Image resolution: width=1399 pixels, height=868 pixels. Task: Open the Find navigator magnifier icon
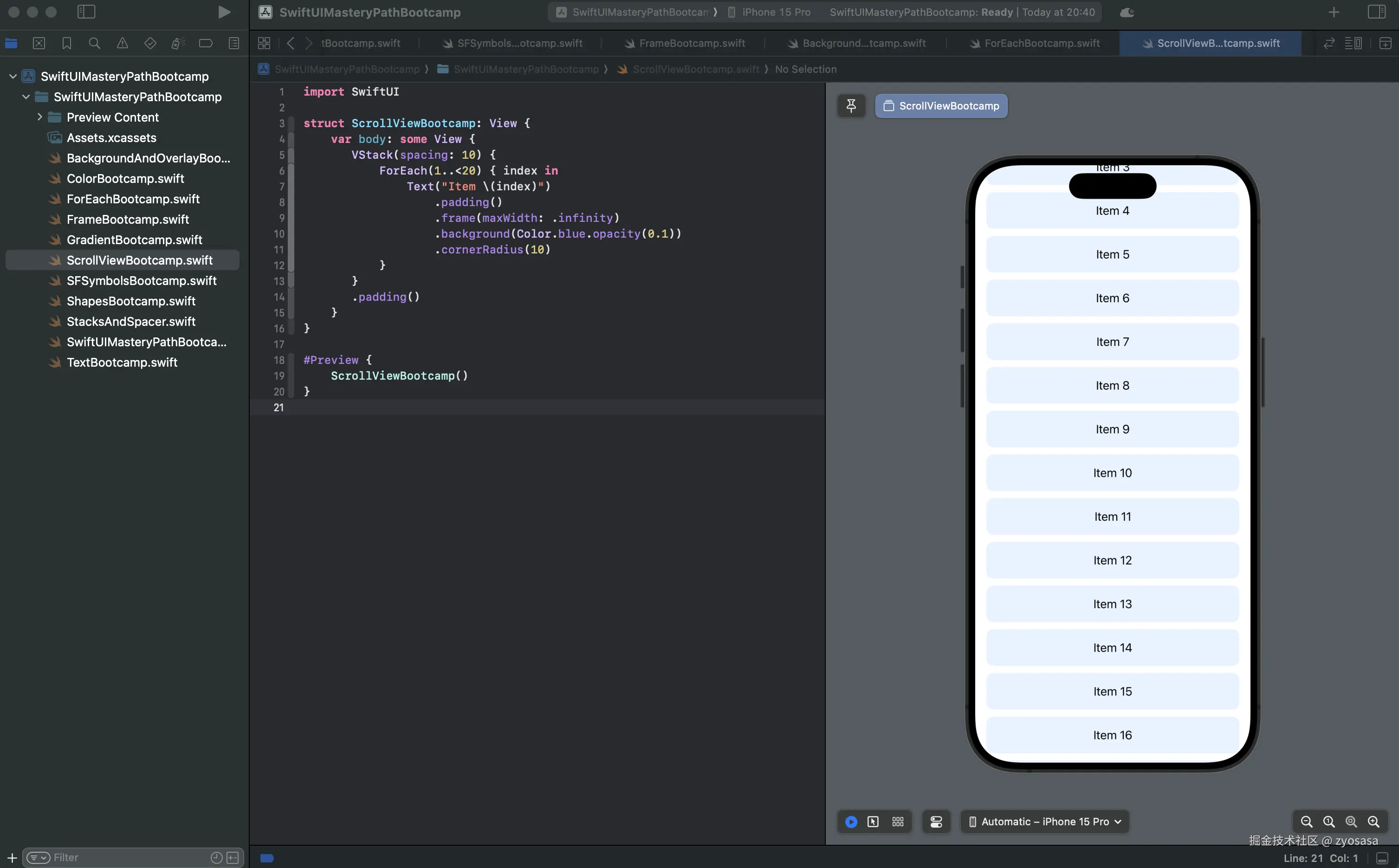[94, 43]
